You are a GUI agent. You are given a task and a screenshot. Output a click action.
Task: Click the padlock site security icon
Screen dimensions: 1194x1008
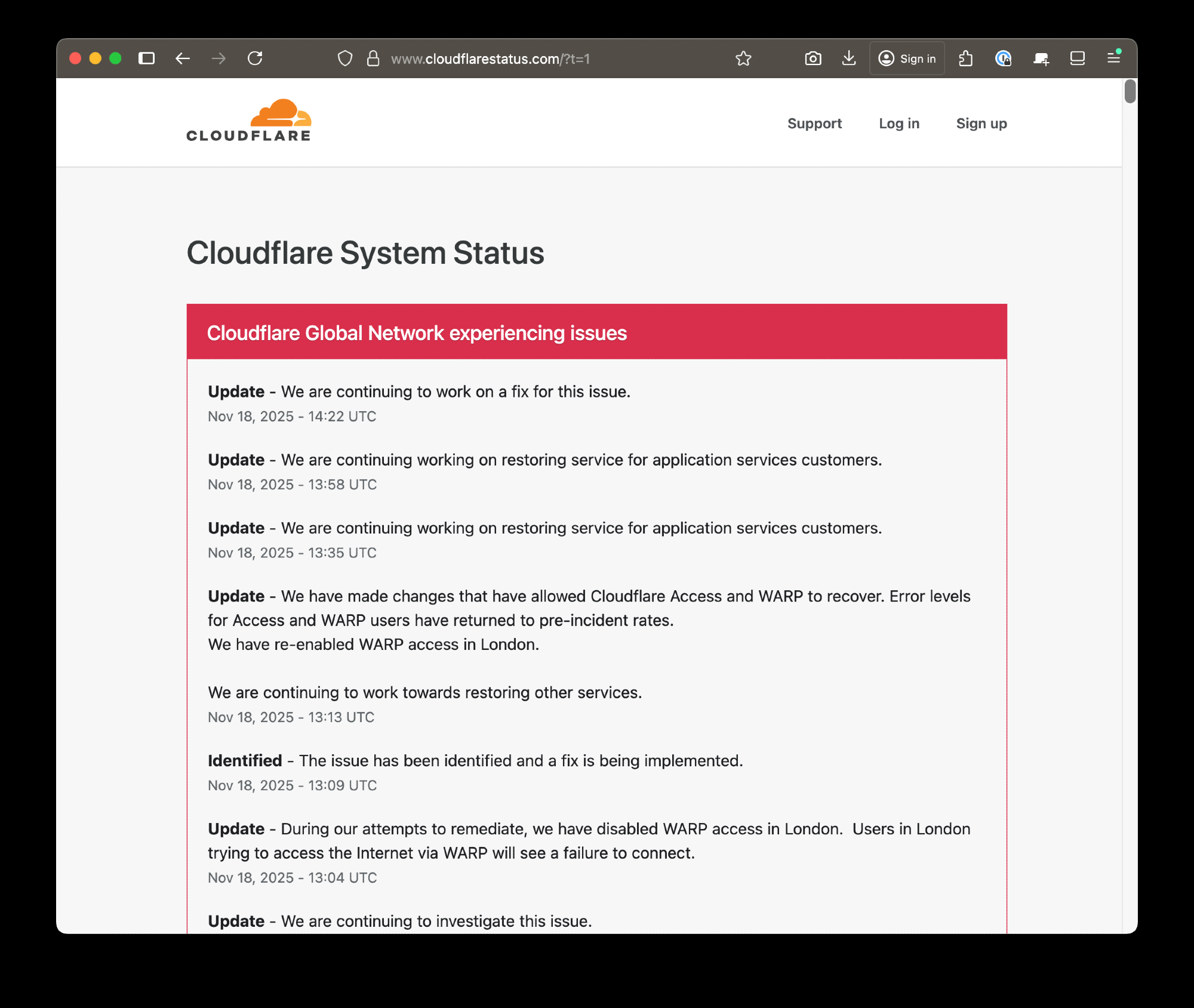373,58
